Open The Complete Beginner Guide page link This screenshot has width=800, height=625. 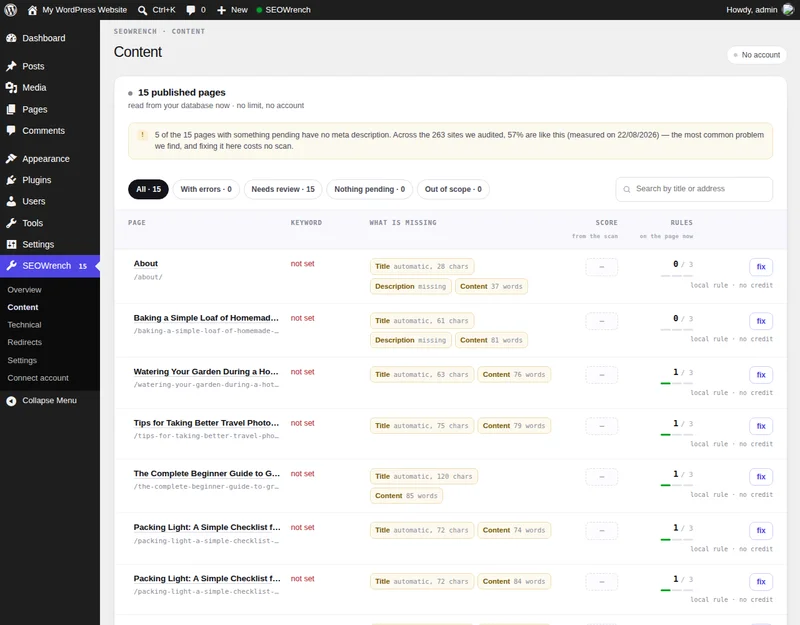[207, 474]
